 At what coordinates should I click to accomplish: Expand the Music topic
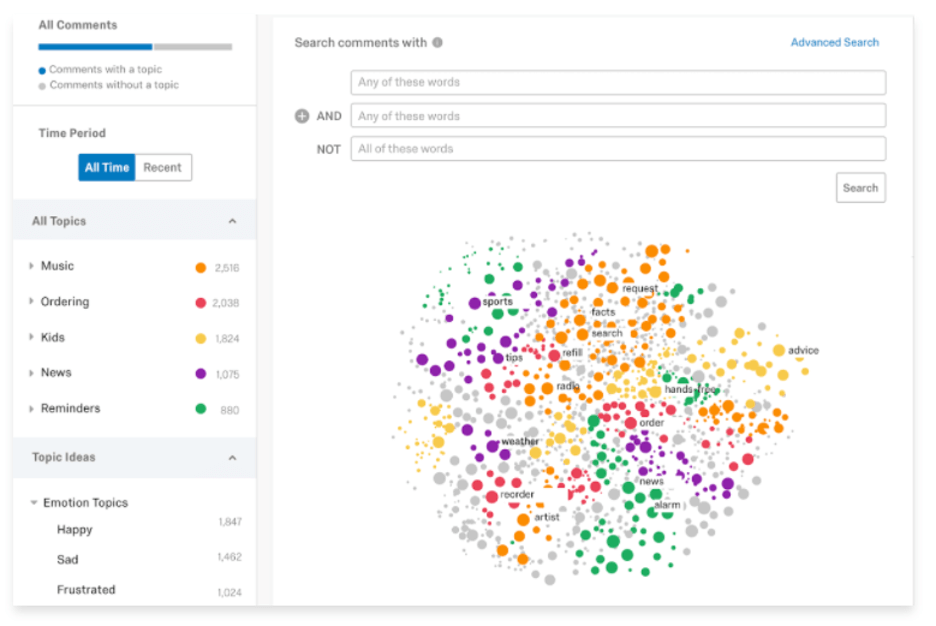pos(27,266)
